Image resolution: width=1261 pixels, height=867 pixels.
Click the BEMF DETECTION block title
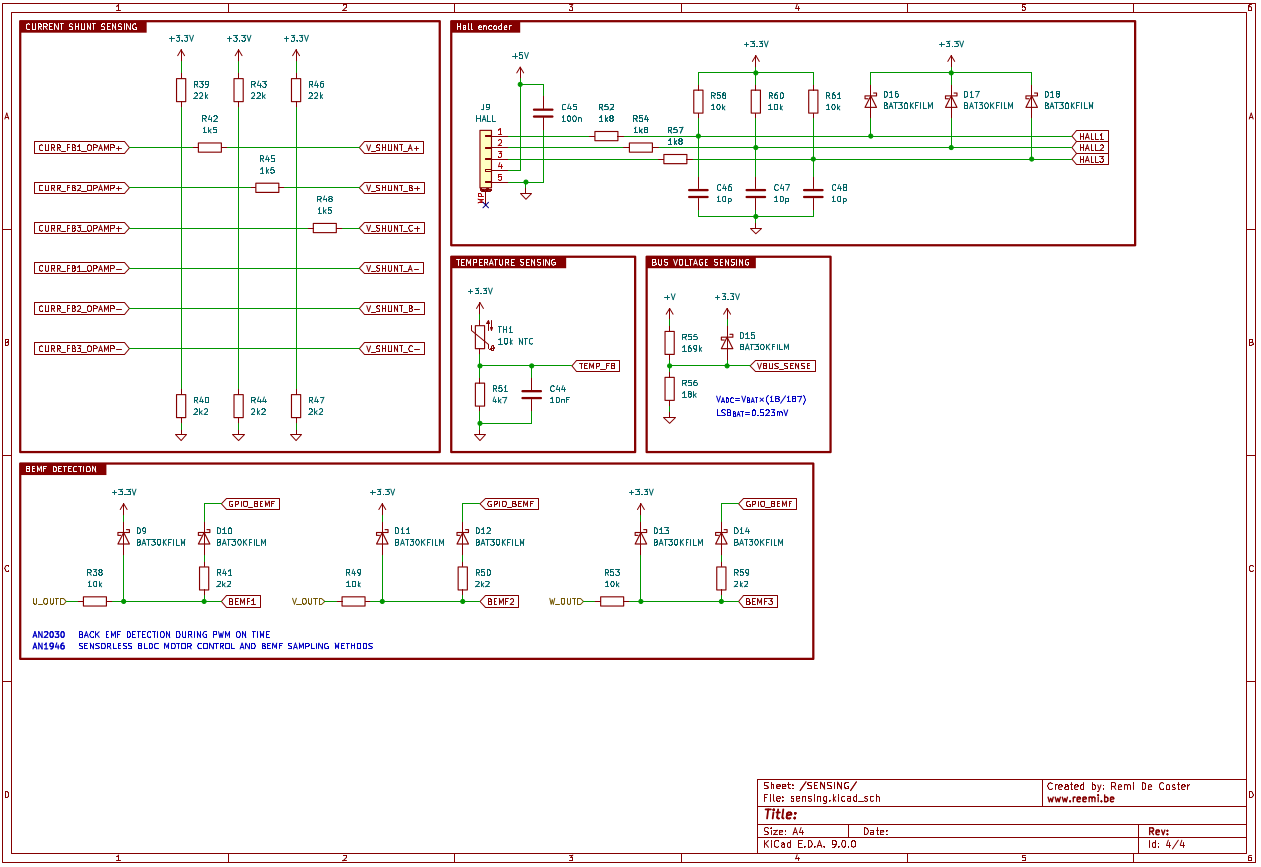click(61, 469)
